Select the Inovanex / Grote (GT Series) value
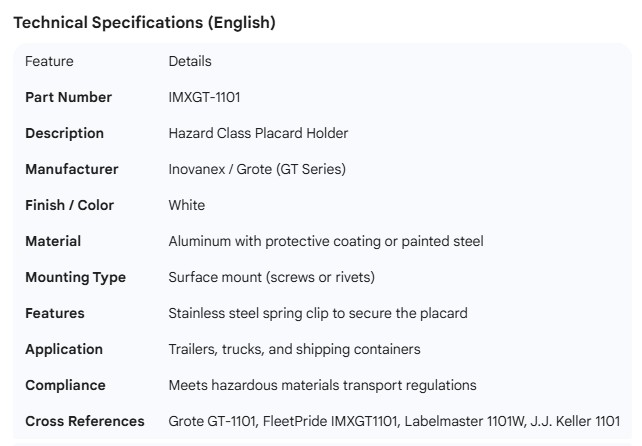Screen dimensions: 642x446 tap(257, 169)
